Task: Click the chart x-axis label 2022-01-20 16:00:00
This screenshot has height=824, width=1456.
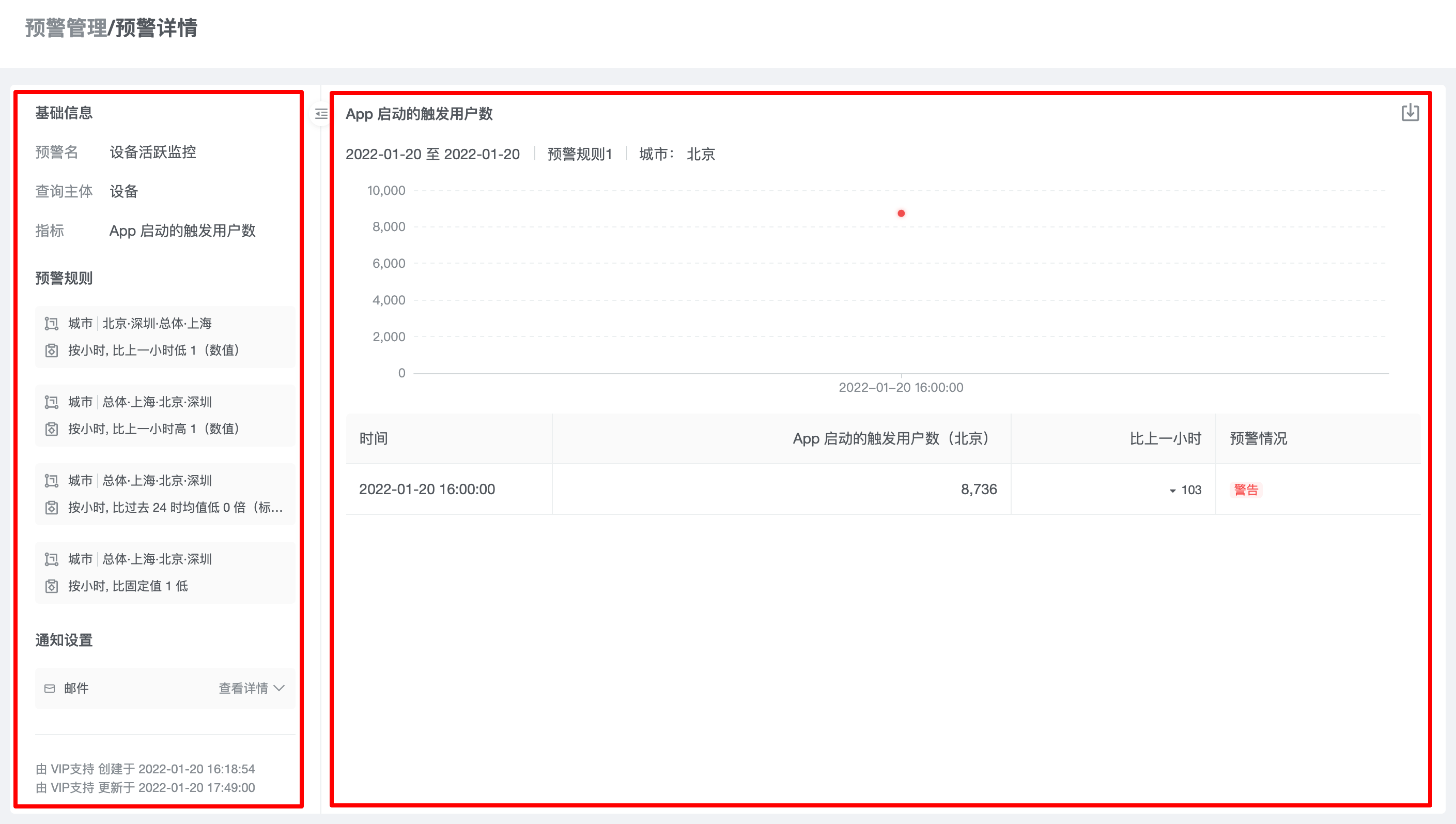Action: point(901,388)
